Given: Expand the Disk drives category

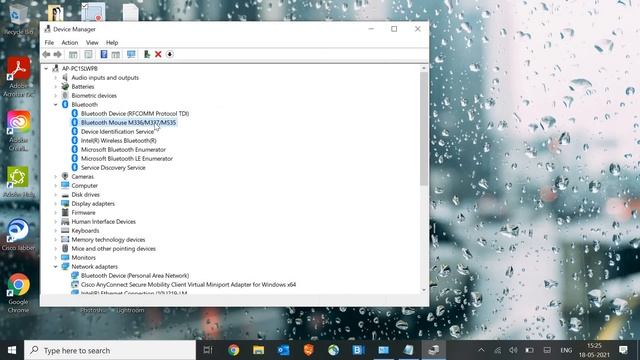Looking at the screenshot, I should pos(56,195).
